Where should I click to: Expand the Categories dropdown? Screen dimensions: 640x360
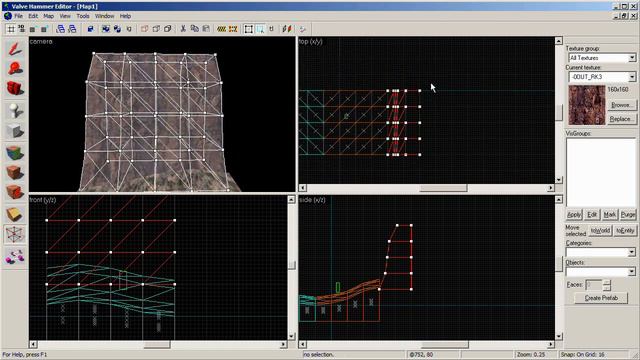631,252
